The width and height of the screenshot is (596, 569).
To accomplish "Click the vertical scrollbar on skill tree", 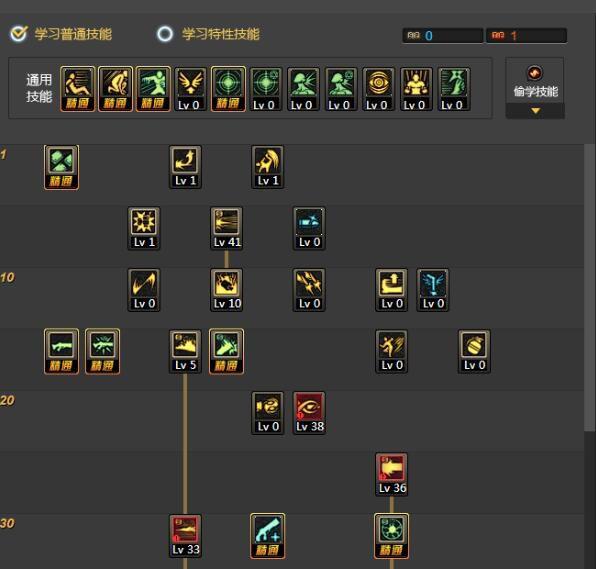I will click(x=590, y=288).
